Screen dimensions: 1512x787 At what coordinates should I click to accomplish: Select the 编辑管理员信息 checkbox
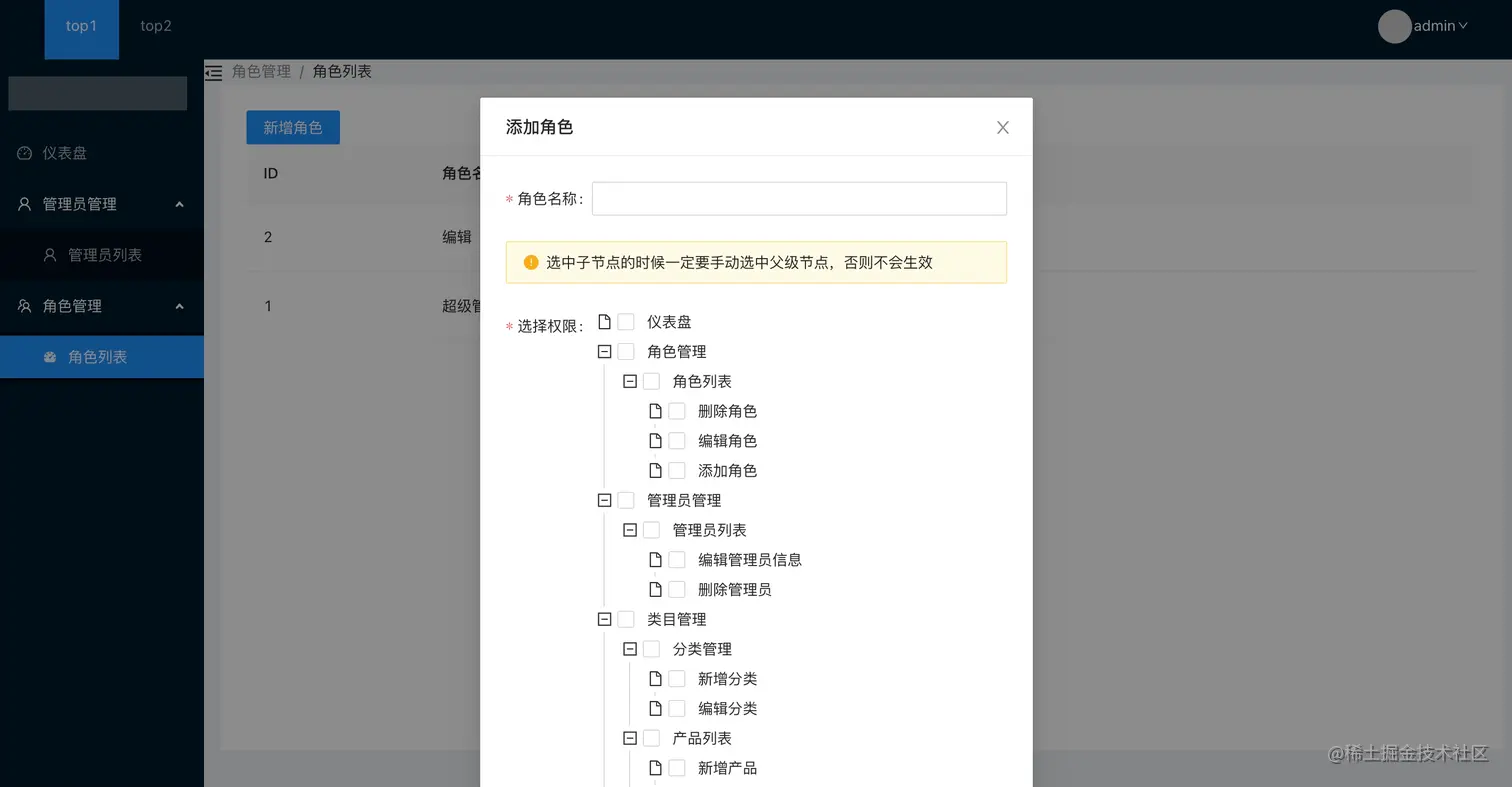click(677, 560)
